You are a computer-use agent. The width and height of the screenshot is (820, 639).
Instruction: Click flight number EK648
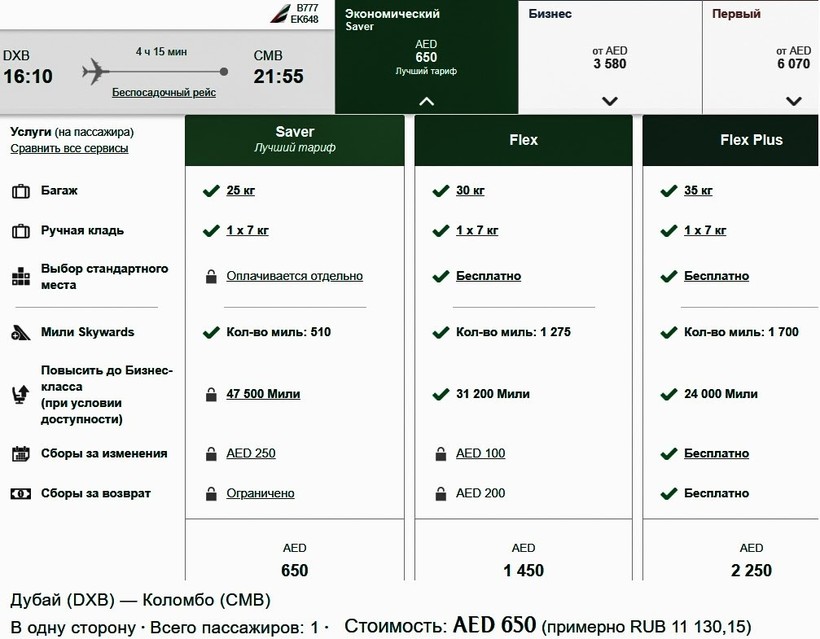coord(304,19)
